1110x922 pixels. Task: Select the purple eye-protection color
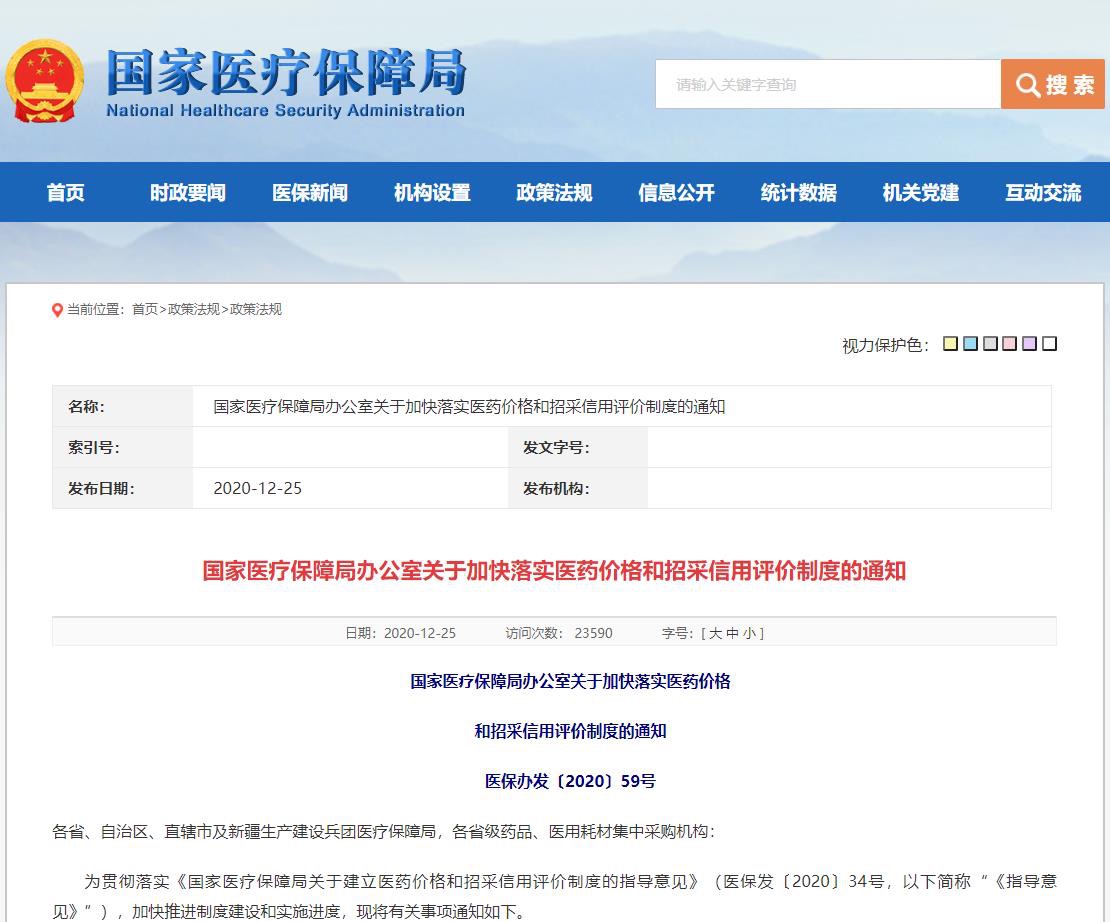pyautogui.click(x=1030, y=343)
